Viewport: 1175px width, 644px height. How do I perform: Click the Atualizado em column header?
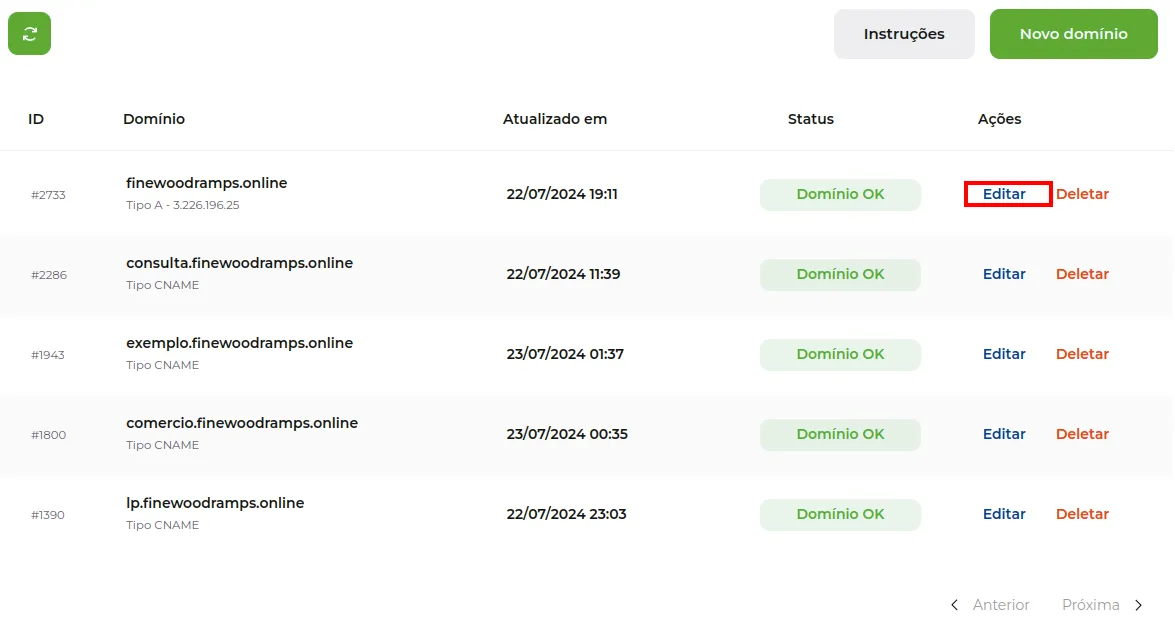(555, 119)
